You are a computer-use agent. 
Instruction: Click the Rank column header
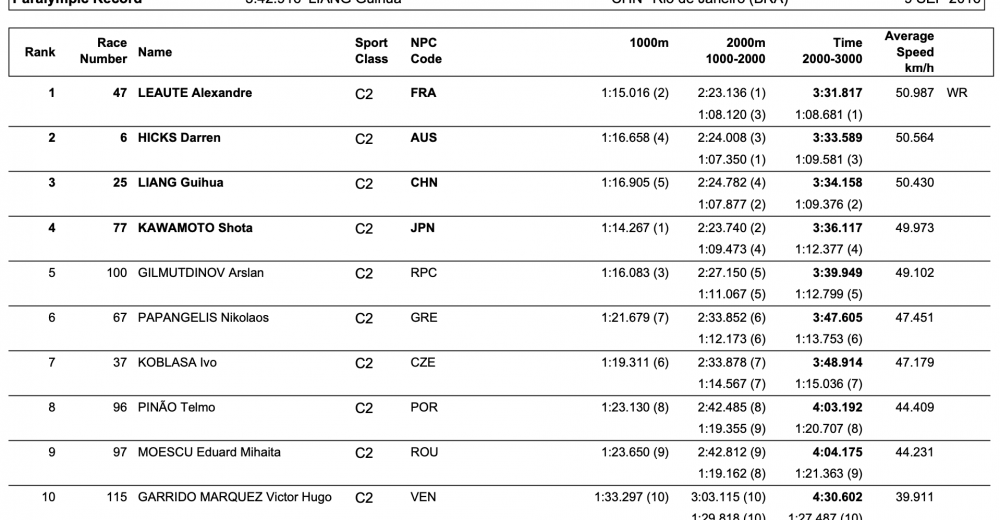click(40, 51)
